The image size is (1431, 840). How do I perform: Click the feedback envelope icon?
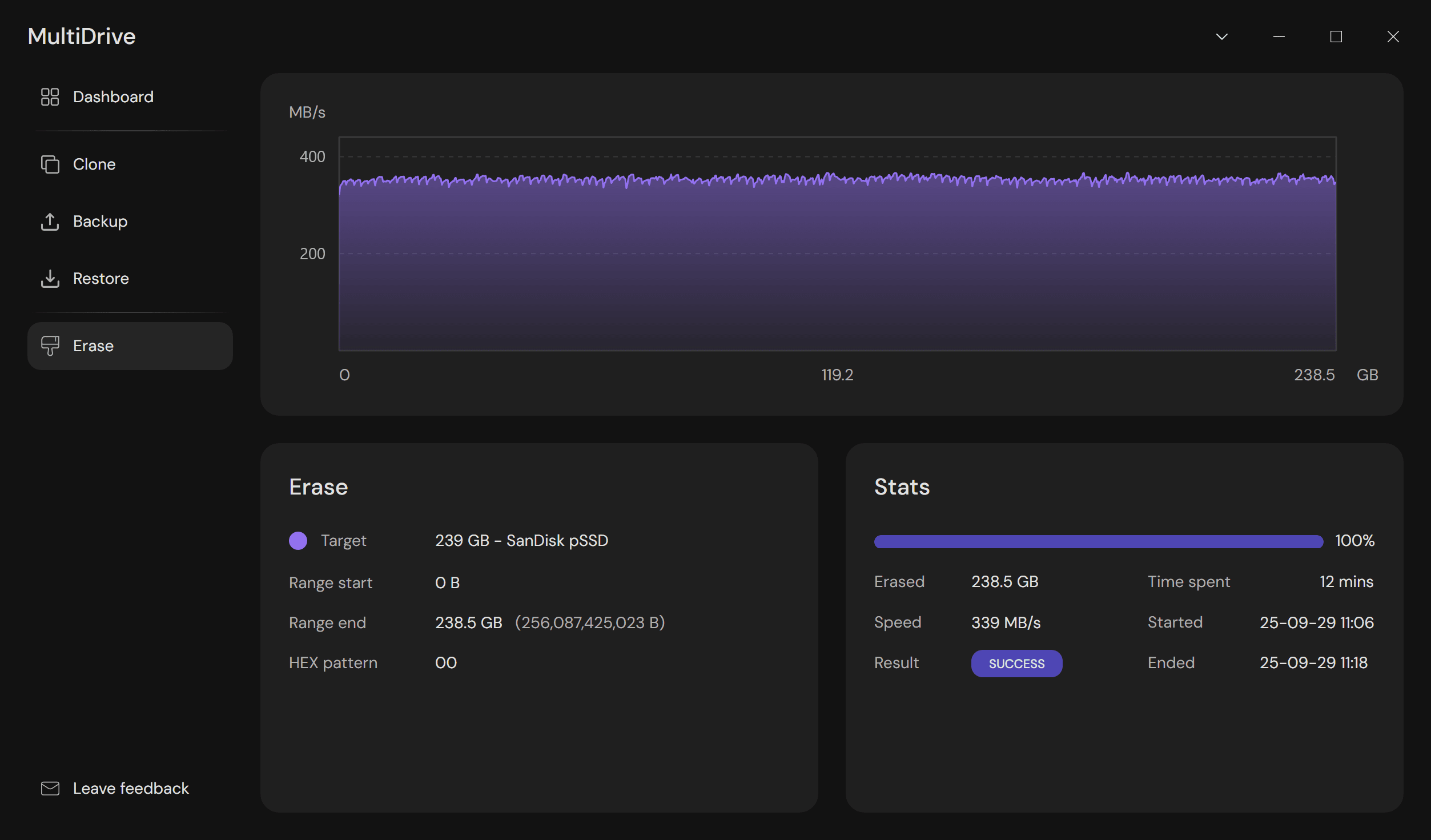tap(50, 789)
